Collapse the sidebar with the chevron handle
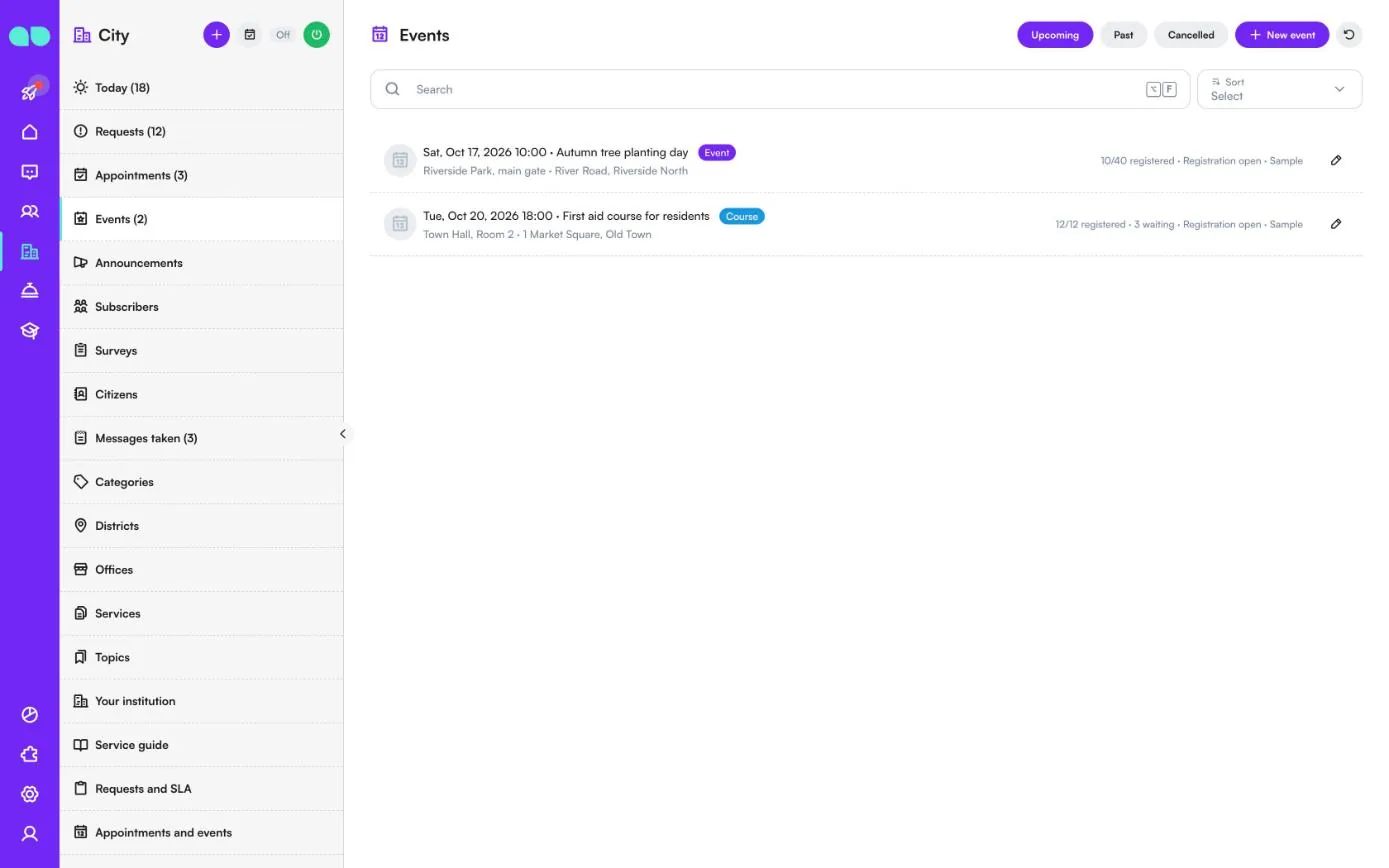Screen dimensions: 1389x868 [x=342, y=434]
